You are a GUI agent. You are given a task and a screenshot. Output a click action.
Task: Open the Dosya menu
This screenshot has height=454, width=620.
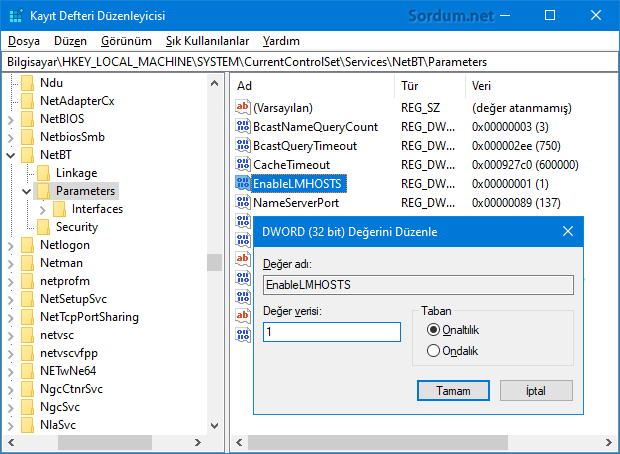pyautogui.click(x=24, y=41)
